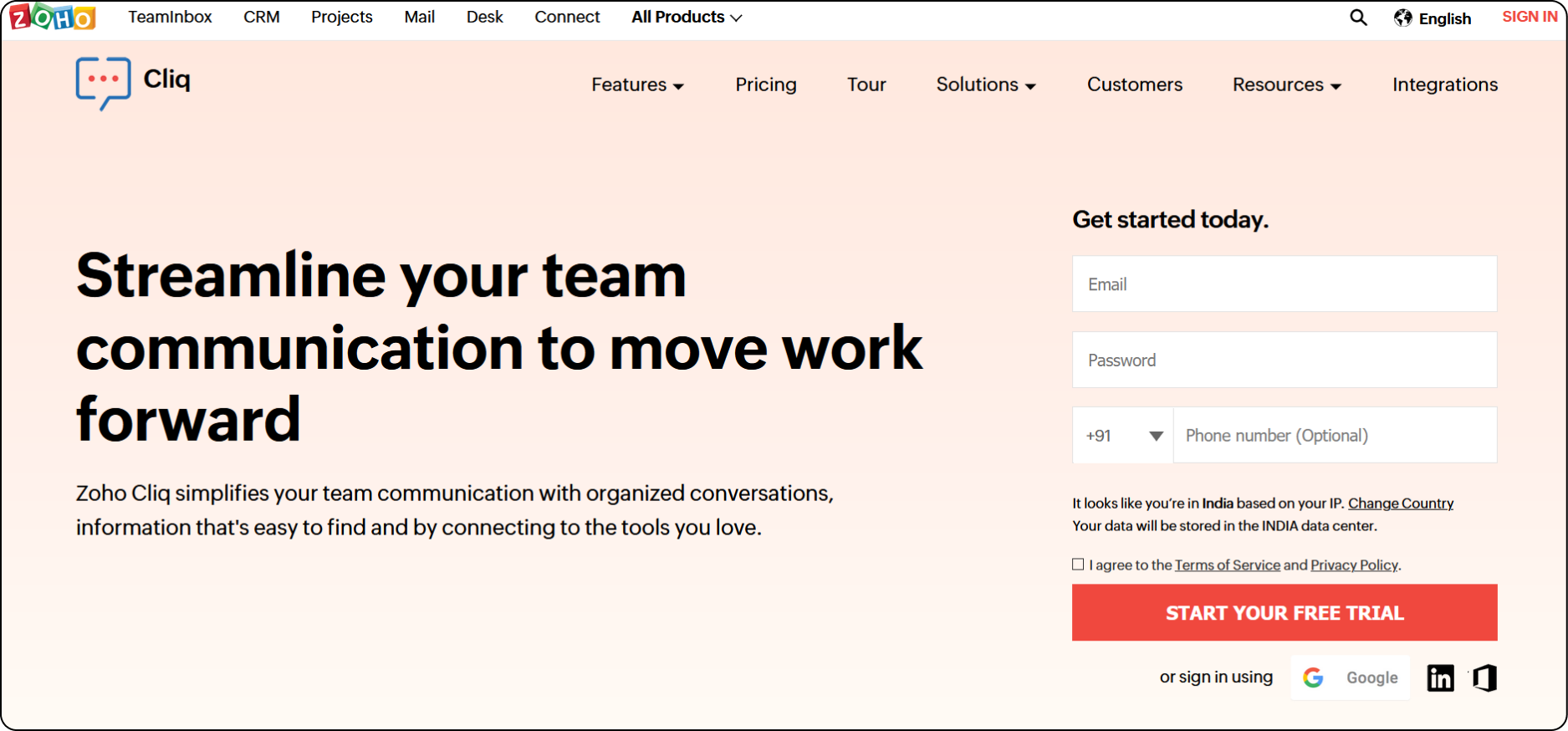Click the 'Get started today.' heading
1568x731 pixels.
[1171, 219]
